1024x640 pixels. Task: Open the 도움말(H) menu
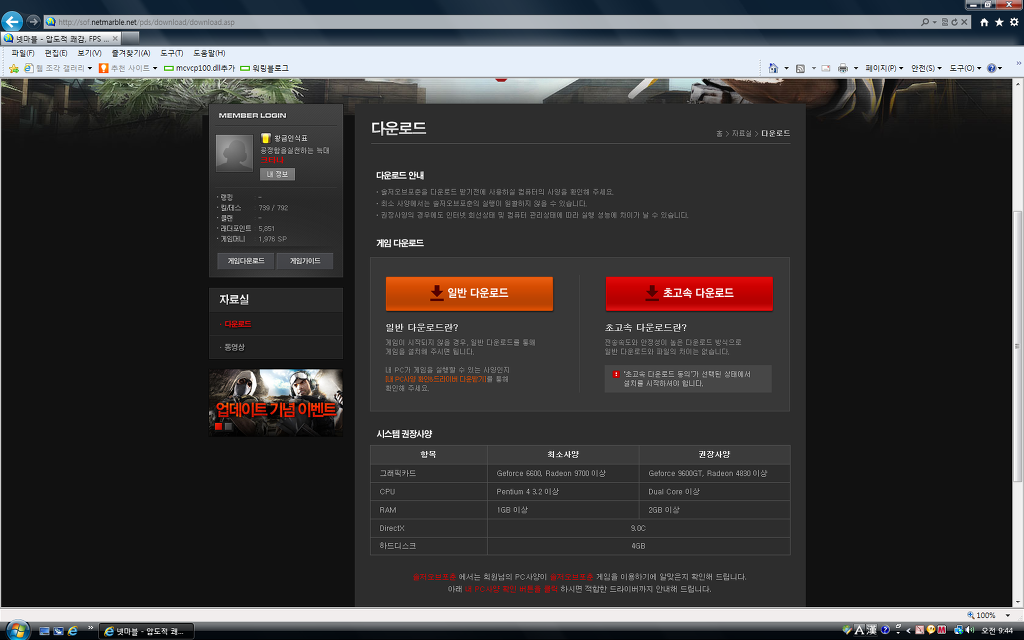click(x=209, y=53)
